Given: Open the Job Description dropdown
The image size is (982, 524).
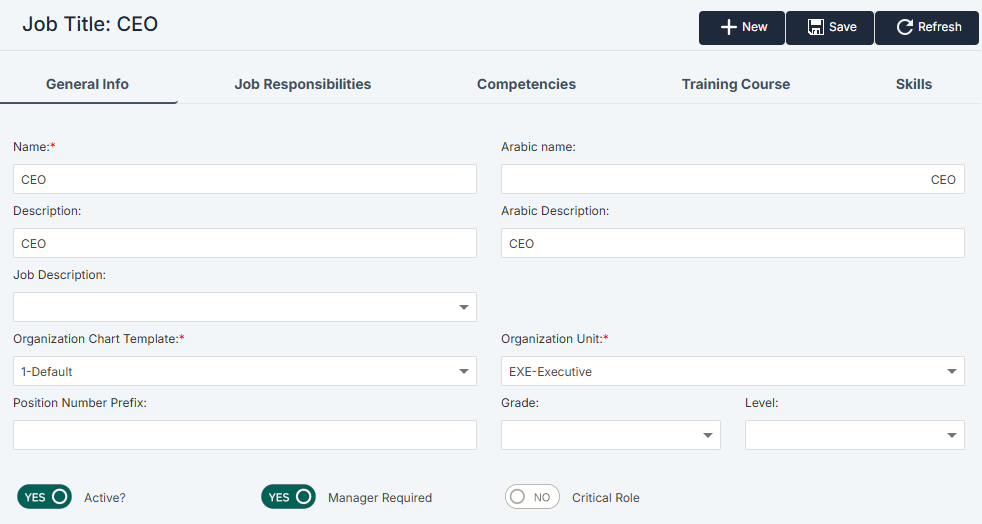Looking at the screenshot, I should (x=464, y=307).
